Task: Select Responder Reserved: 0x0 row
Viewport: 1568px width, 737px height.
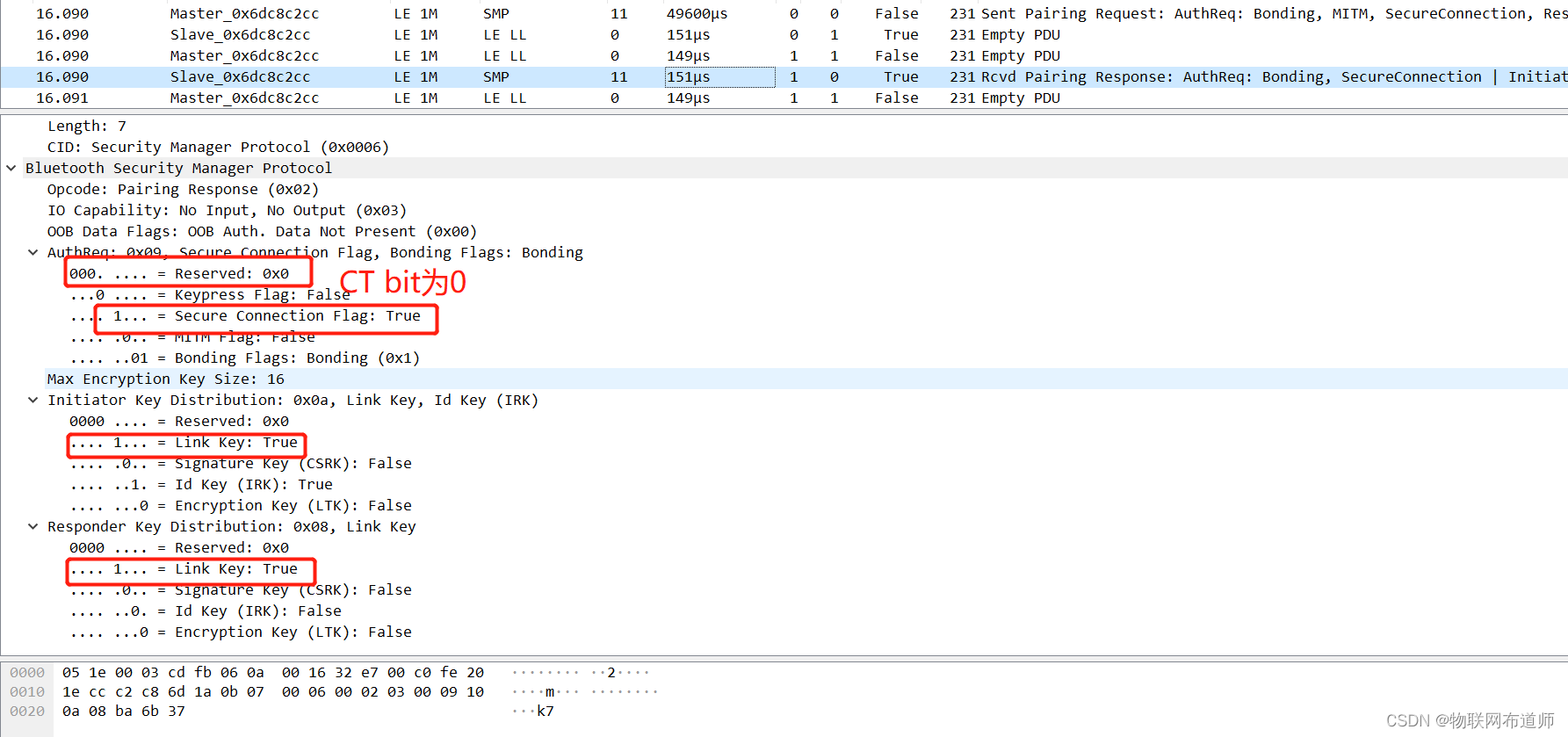Action: point(179,547)
